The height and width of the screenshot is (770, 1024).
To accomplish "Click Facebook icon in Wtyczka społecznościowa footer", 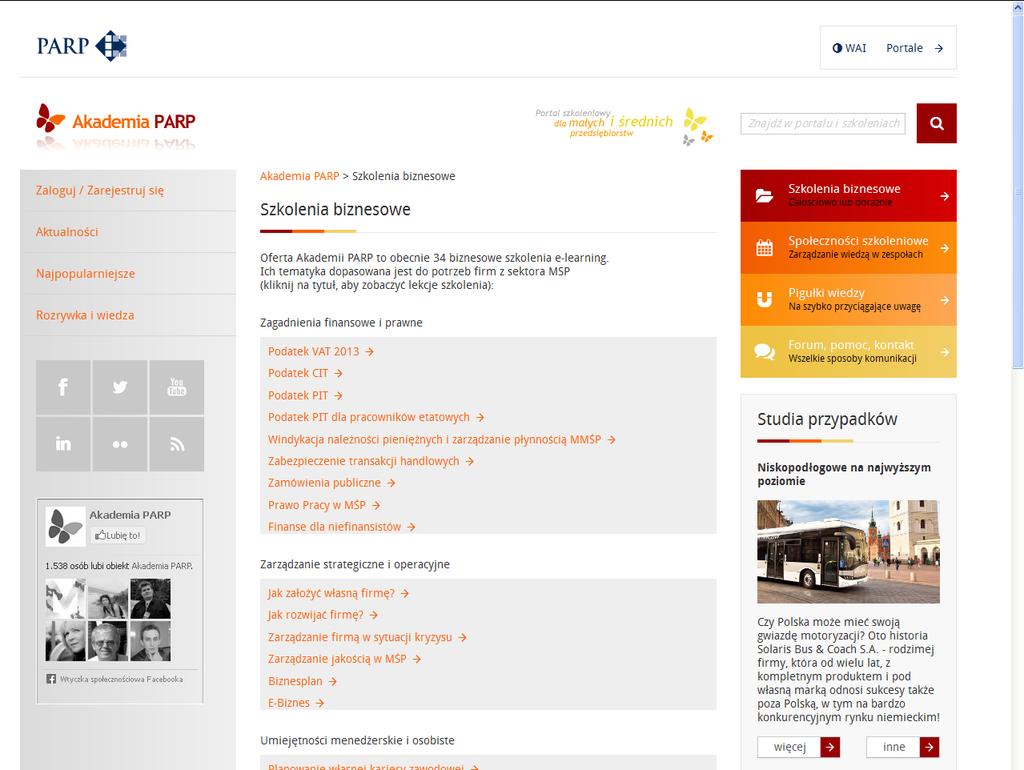I will [51, 679].
